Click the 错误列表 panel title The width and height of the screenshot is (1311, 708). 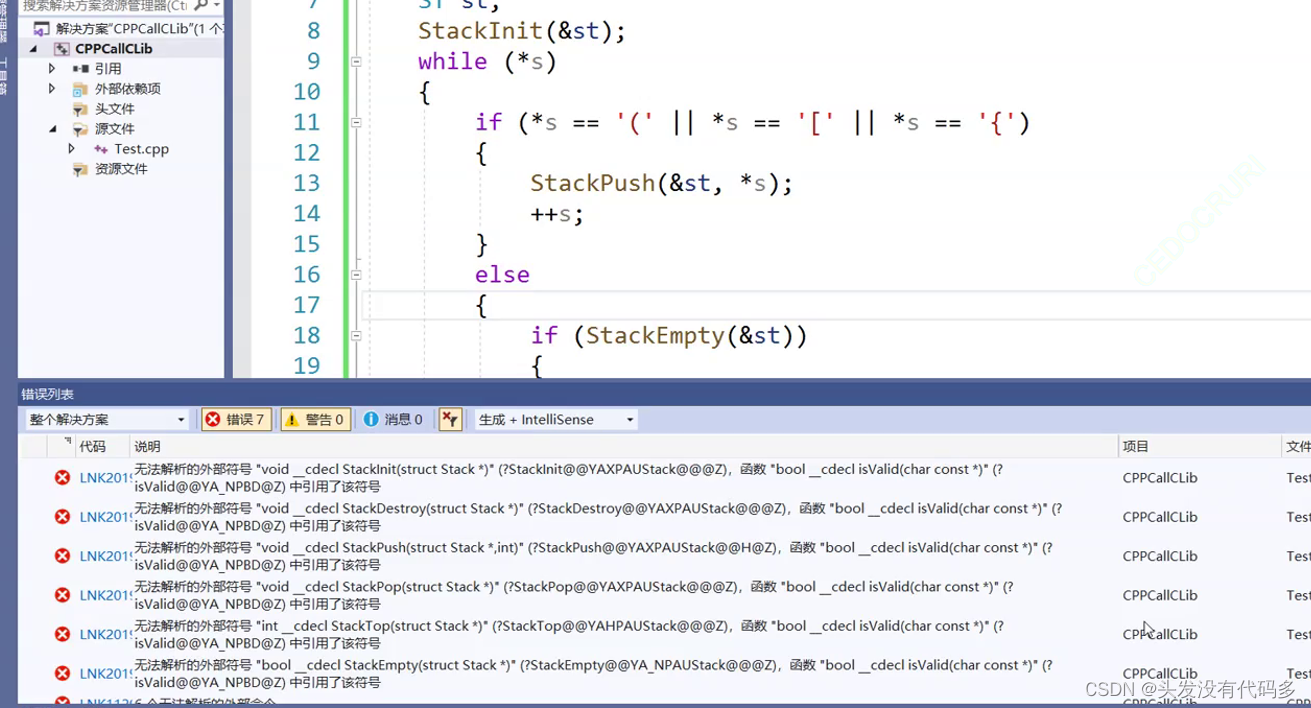tap(48, 394)
